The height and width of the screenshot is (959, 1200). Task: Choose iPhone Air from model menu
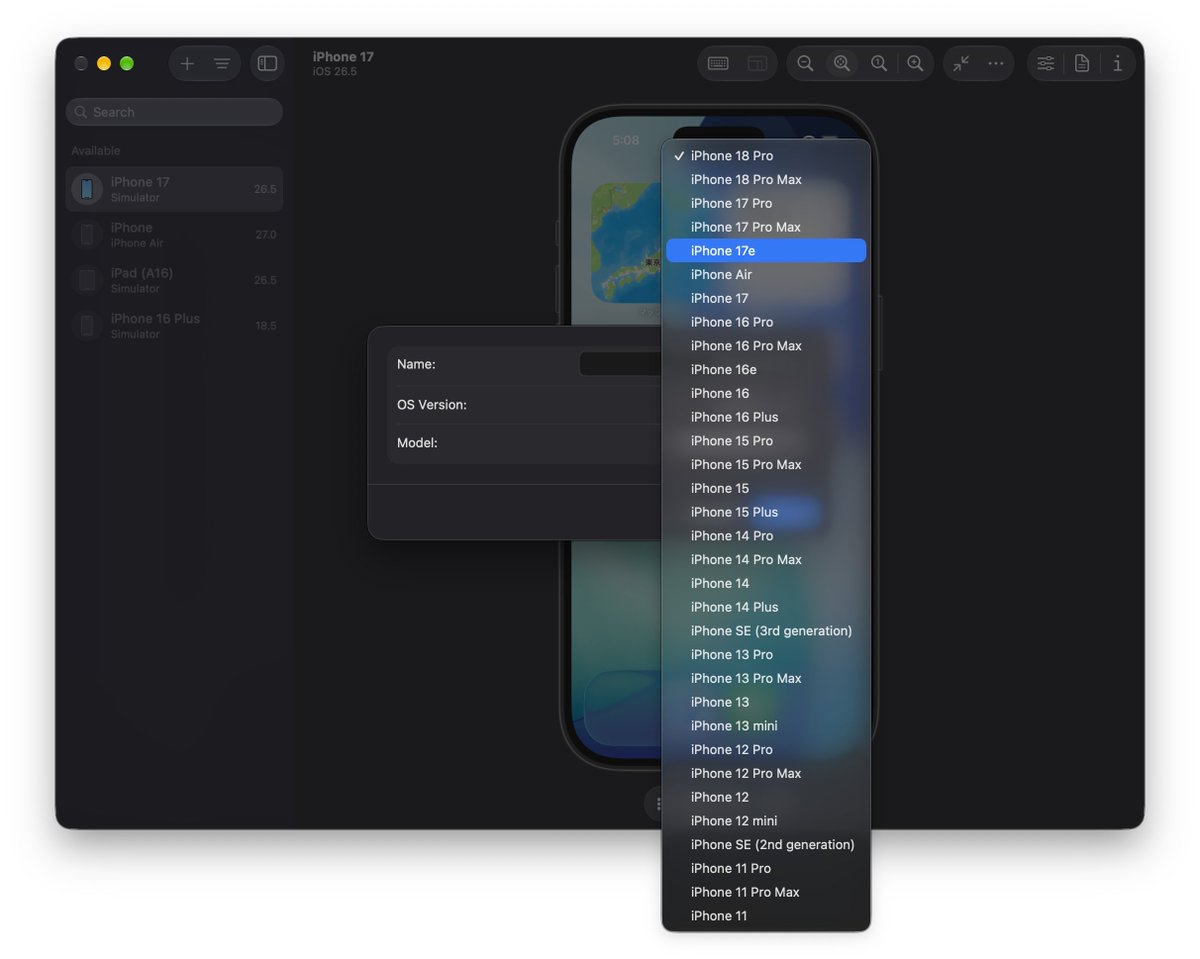(x=766, y=275)
